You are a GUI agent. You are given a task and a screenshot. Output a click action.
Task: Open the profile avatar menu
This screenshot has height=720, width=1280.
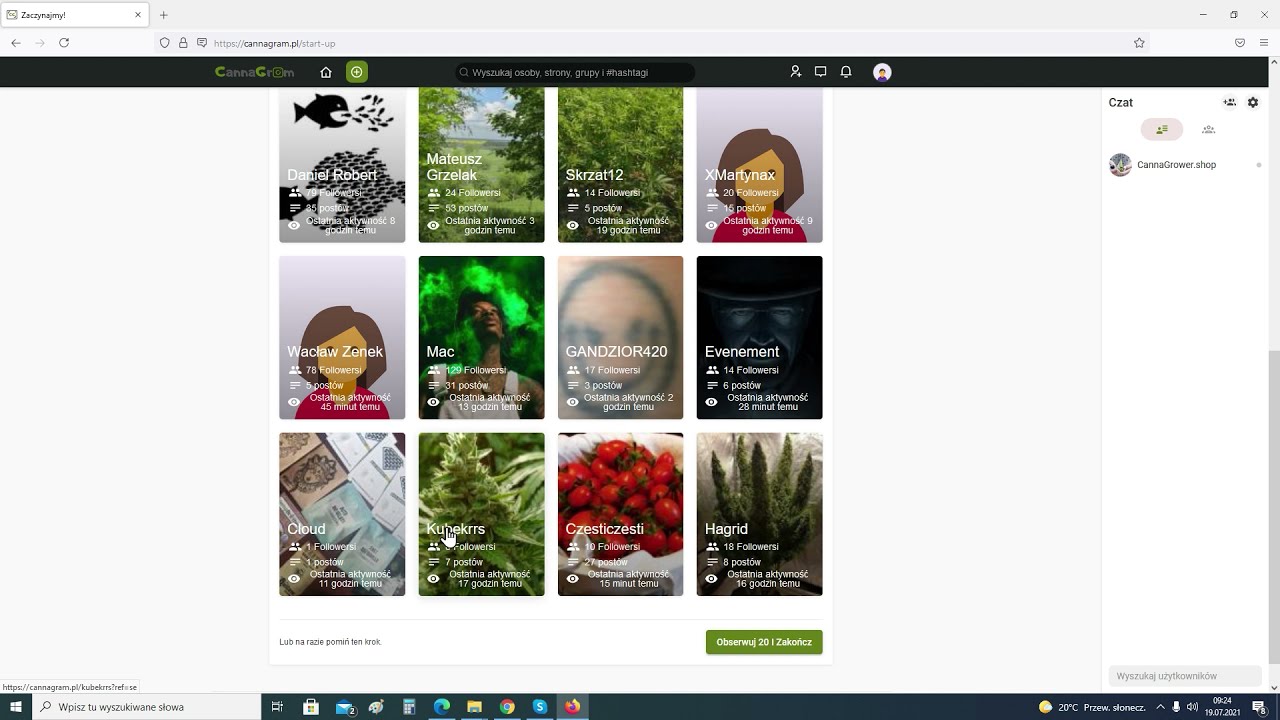(x=882, y=72)
